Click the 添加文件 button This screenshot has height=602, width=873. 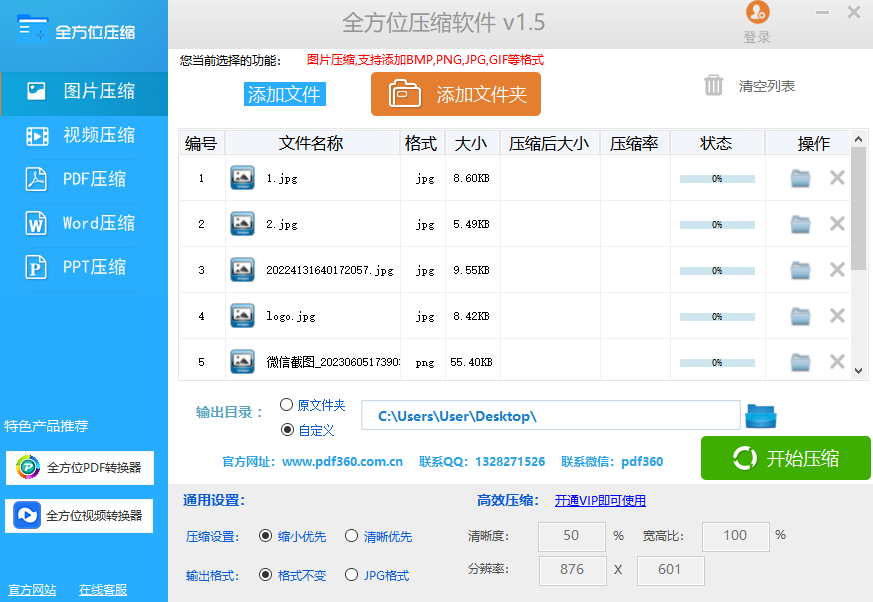pyautogui.click(x=287, y=93)
